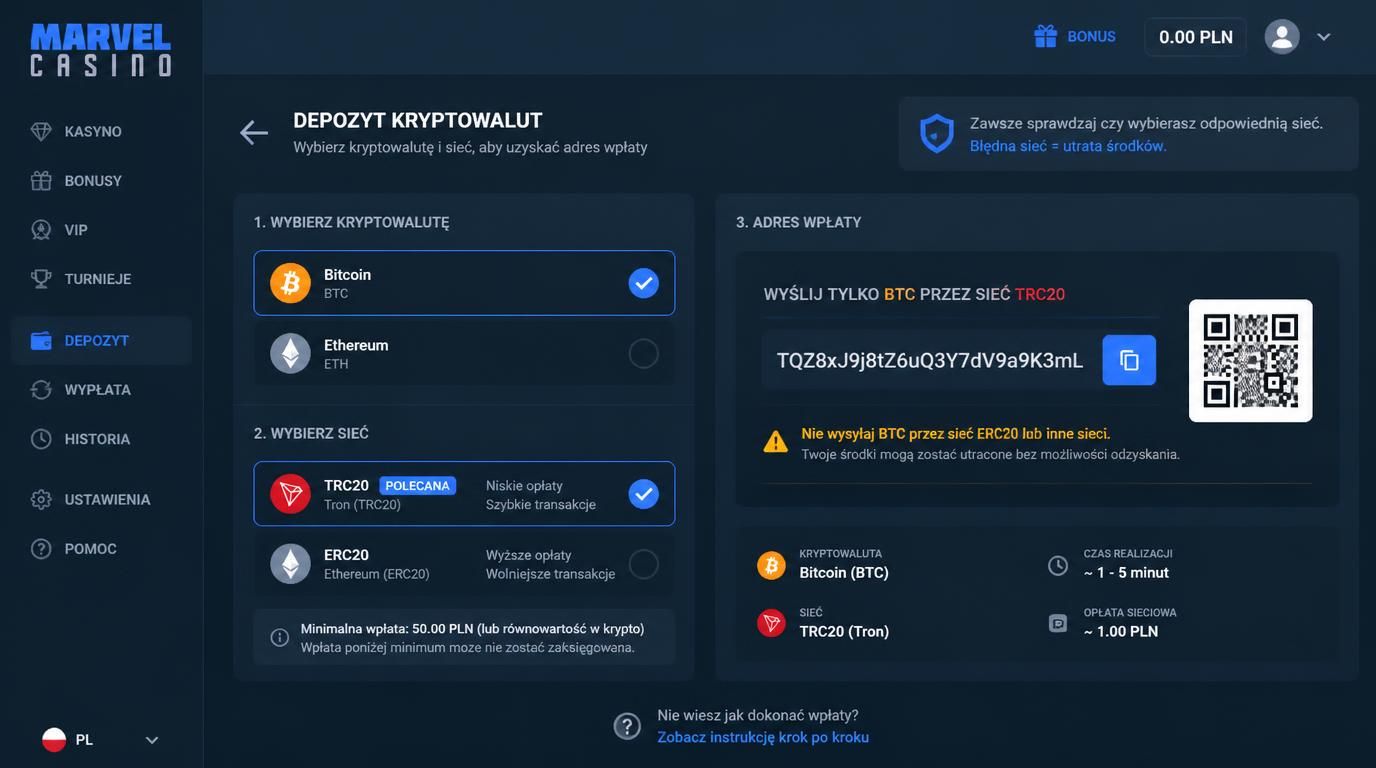The width and height of the screenshot is (1376, 768).
Task: Open the Zobacz instrukcję krok po kroku link
Action: (763, 738)
